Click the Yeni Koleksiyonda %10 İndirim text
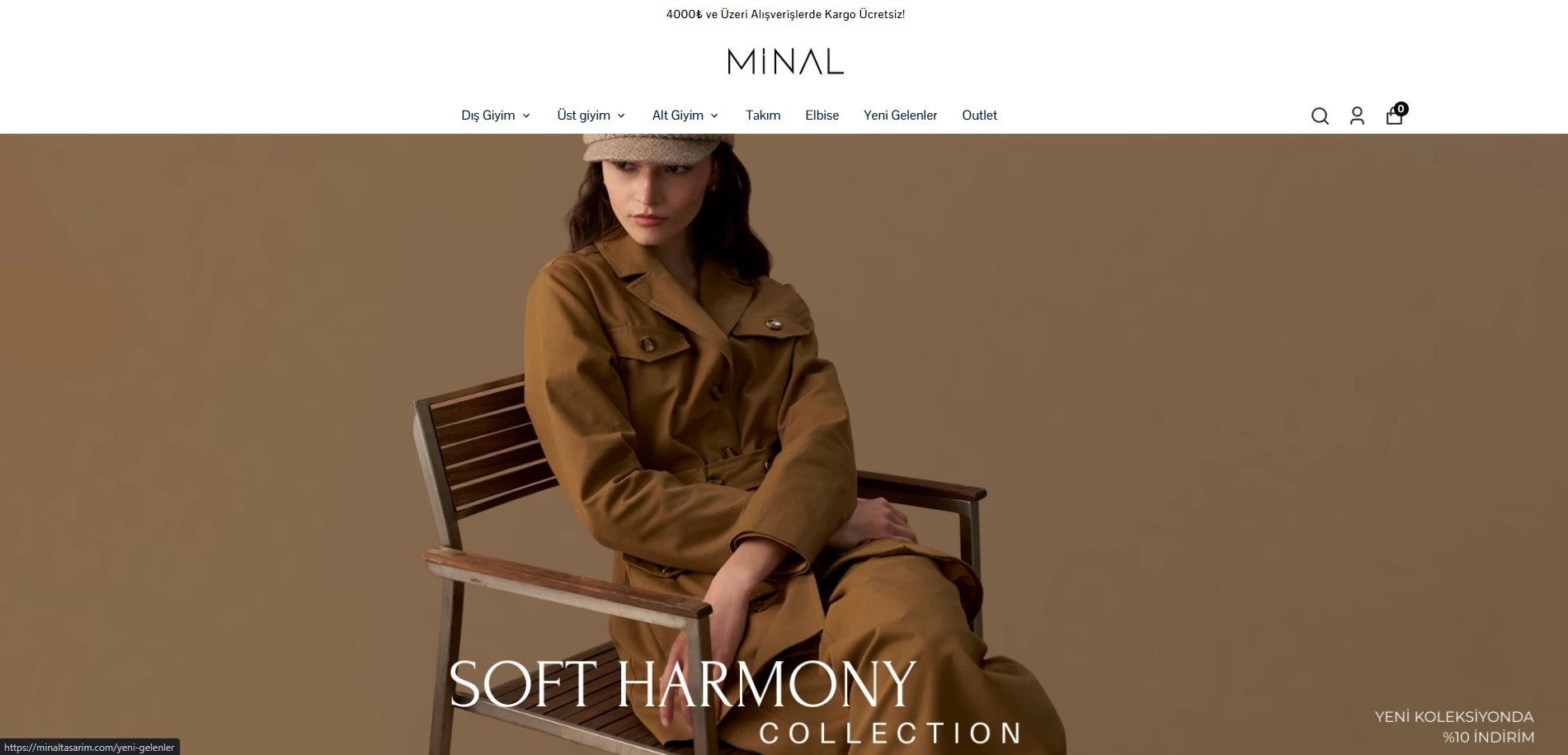1568x755 pixels. 1454,727
